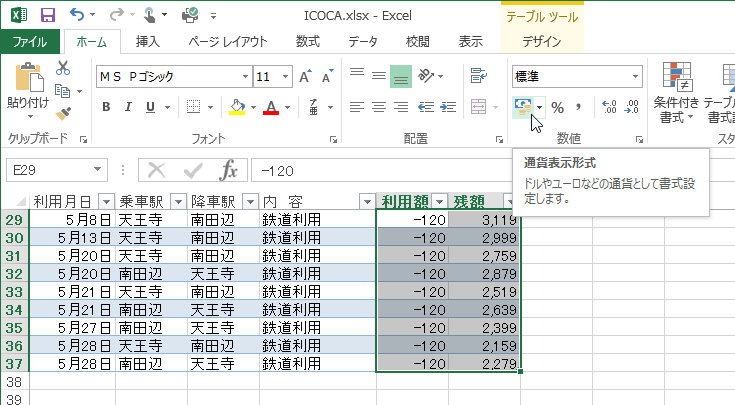
Task: Save the workbook with the floppy icon
Action: (x=48, y=15)
